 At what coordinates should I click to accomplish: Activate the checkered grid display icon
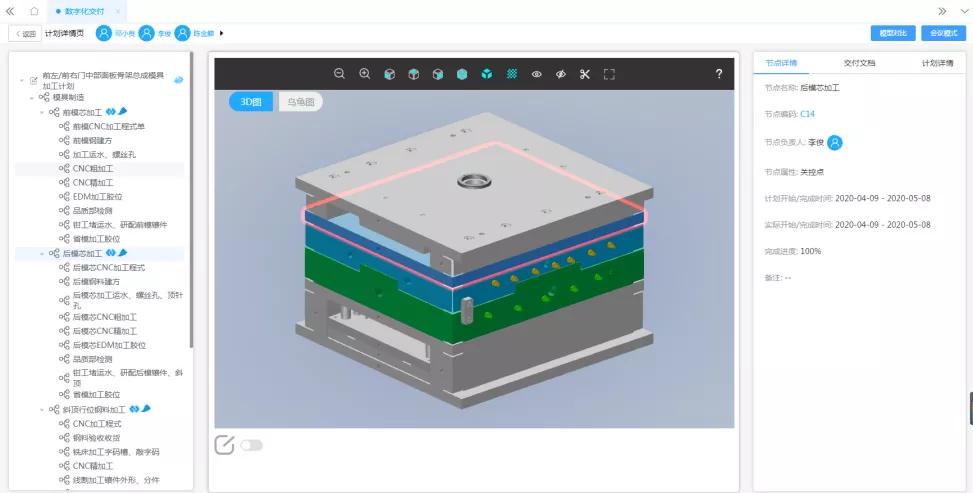[x=512, y=74]
